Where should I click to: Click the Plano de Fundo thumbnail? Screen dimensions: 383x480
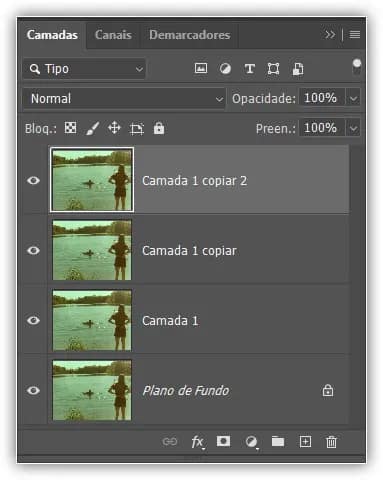(x=92, y=390)
